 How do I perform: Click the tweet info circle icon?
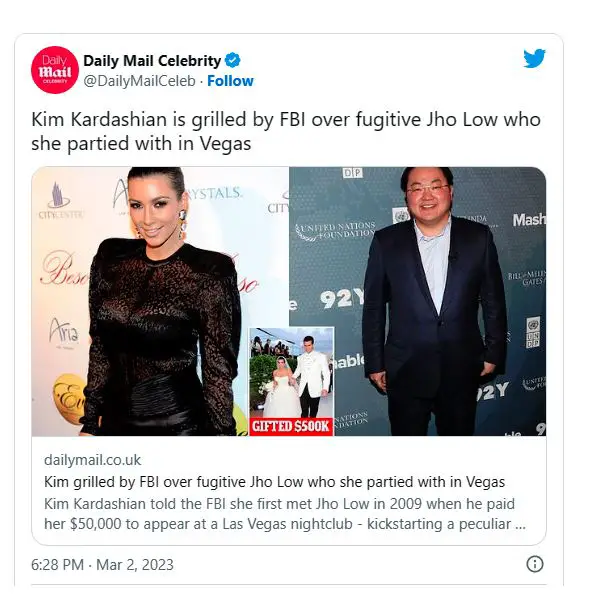pos(534,564)
